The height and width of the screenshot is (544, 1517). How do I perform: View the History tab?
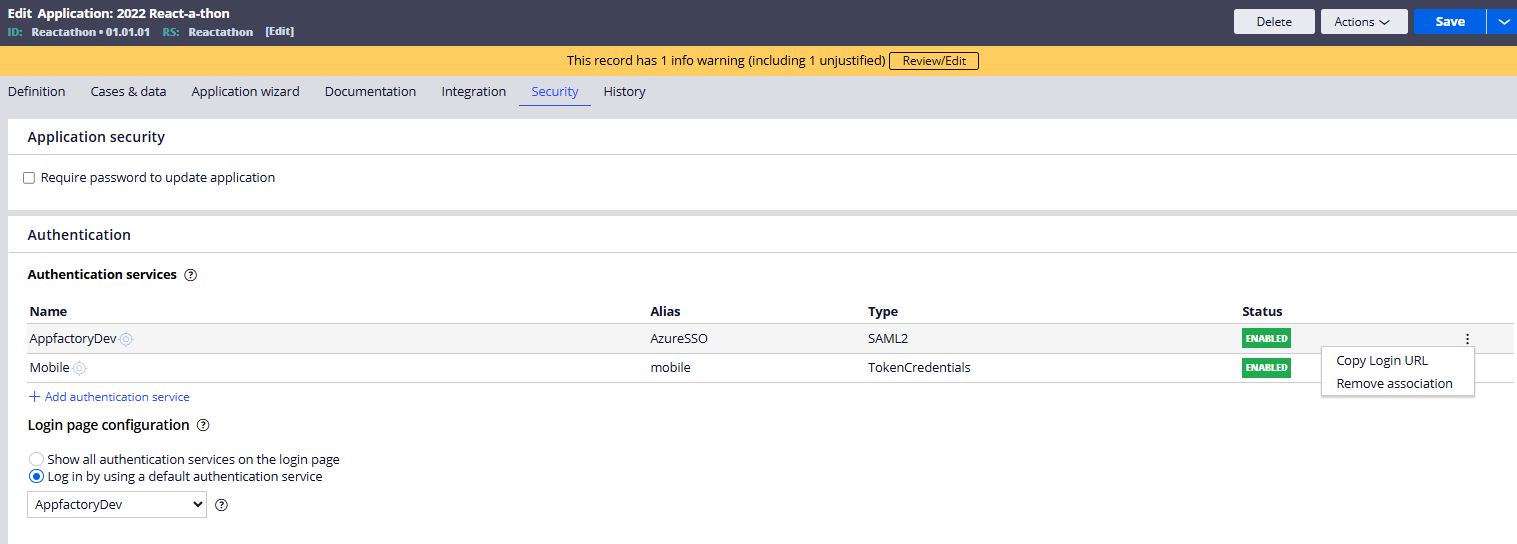tap(624, 91)
